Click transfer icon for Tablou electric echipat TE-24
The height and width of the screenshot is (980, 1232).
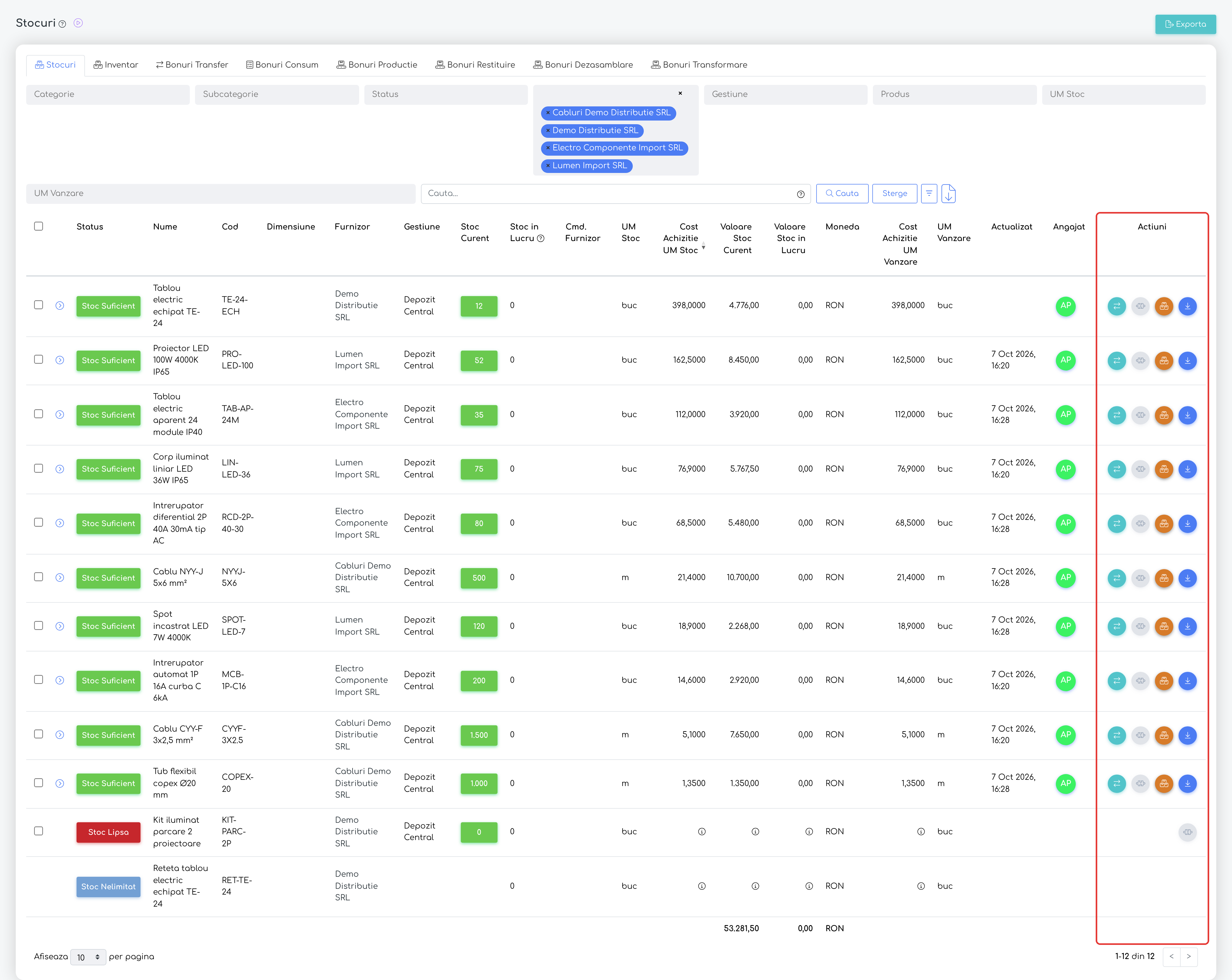pyautogui.click(x=1117, y=306)
